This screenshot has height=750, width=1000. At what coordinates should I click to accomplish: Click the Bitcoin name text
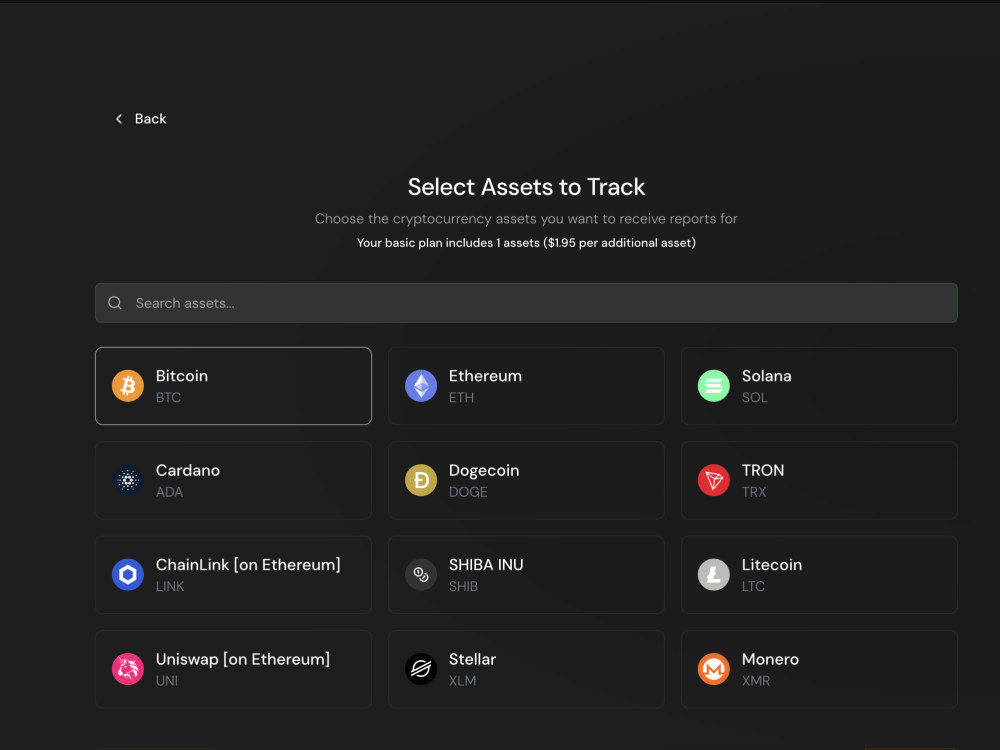pyautogui.click(x=182, y=376)
